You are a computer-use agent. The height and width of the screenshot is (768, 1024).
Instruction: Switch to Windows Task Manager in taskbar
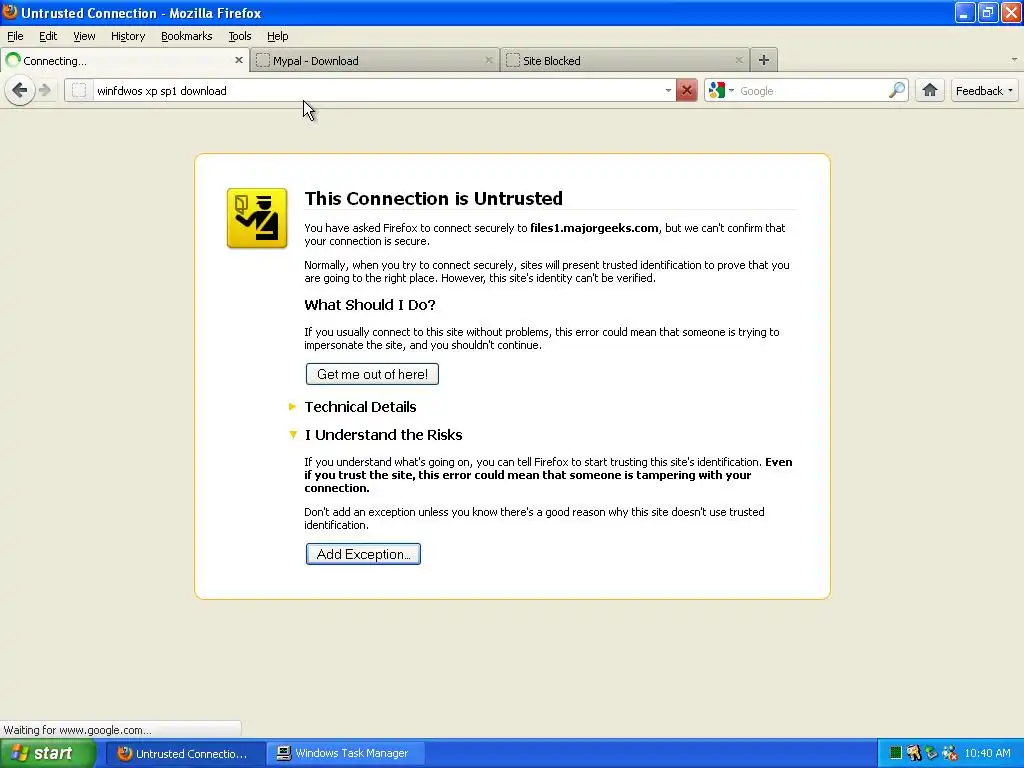point(346,753)
